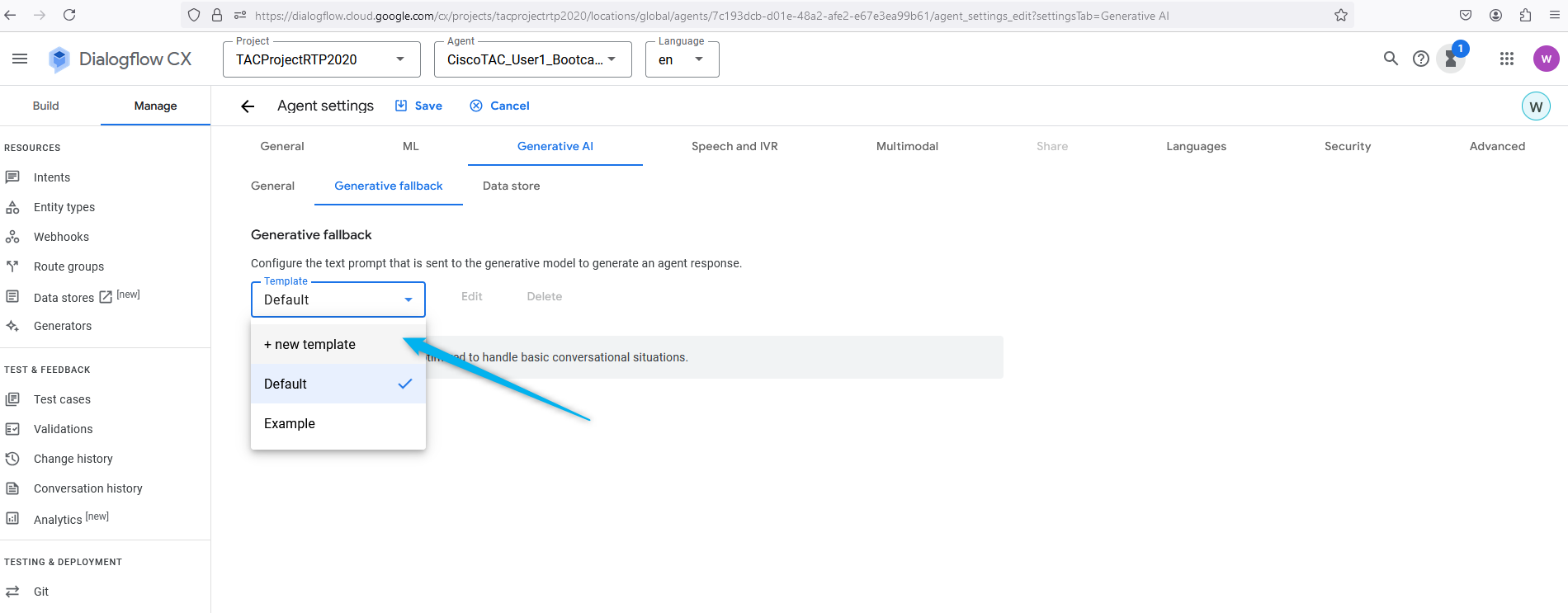Screen dimensions: 1568x613
Task: Open the Multimodal tab
Action: [x=907, y=146]
